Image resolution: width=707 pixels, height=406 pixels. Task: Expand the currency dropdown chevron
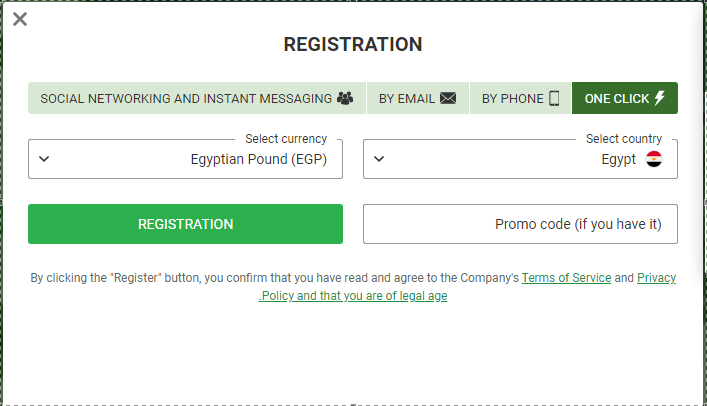tap(44, 158)
